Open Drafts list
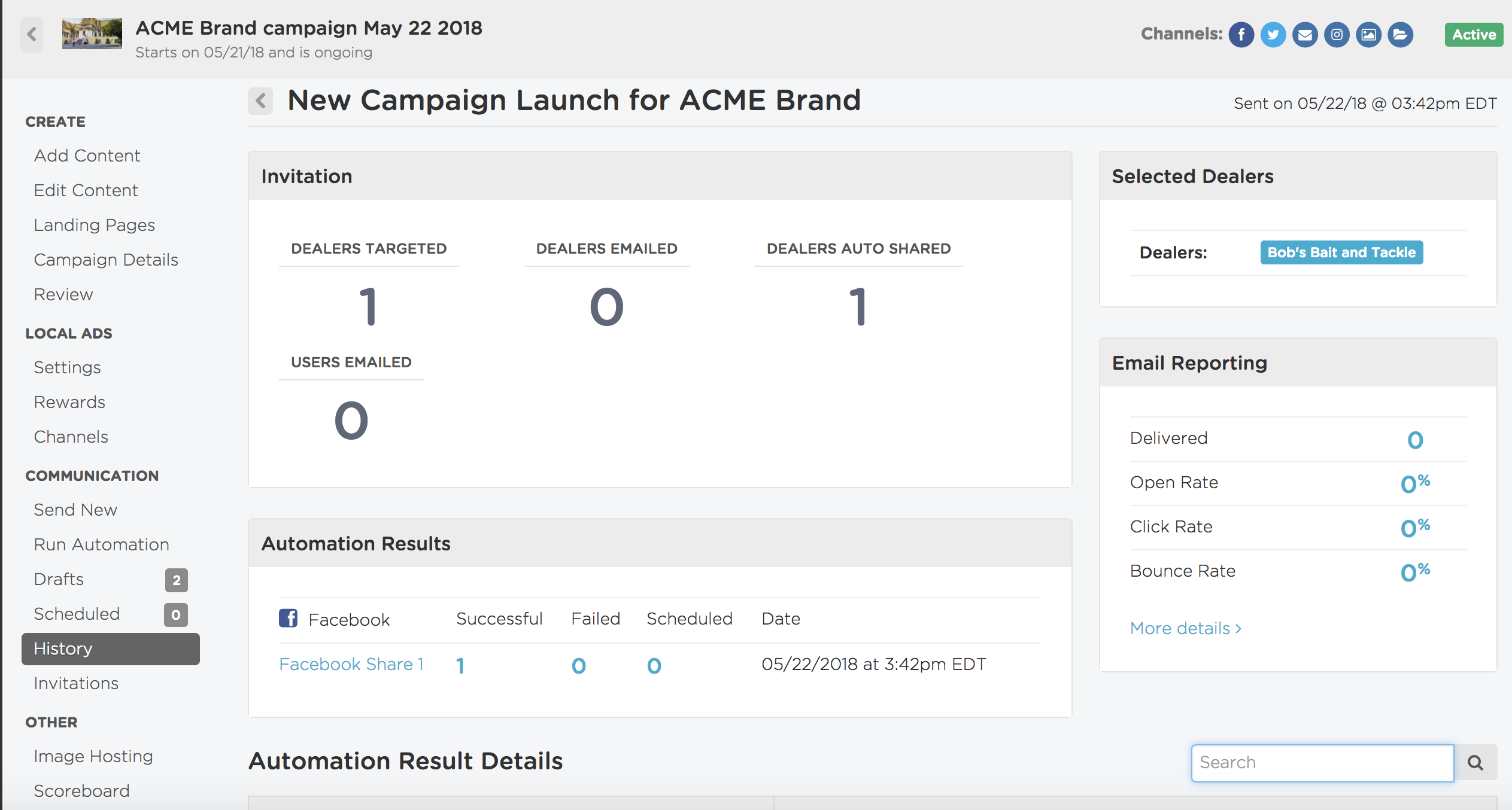Screen dimensions: 1512x810 click(x=59, y=579)
